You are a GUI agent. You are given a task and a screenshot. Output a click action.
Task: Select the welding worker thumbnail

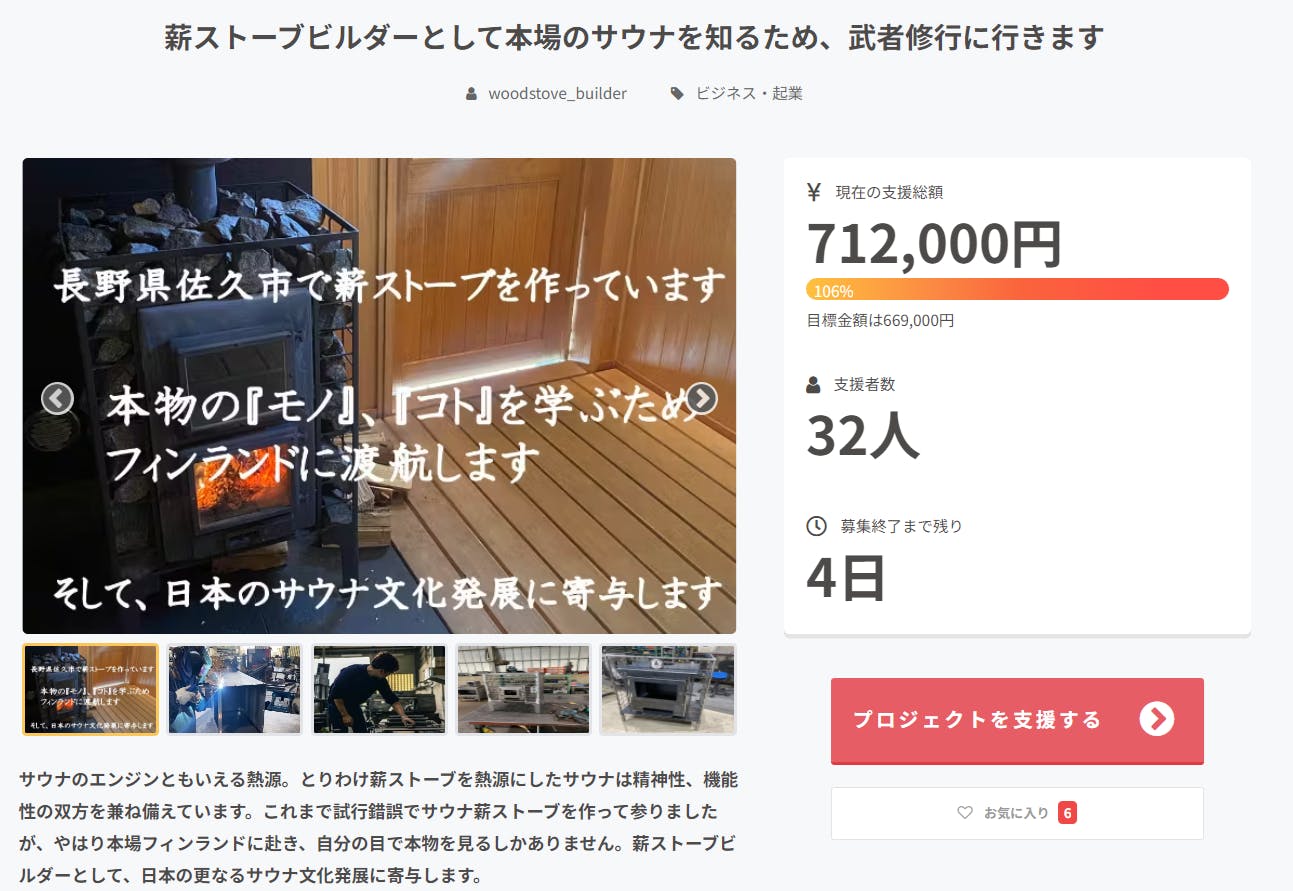234,689
